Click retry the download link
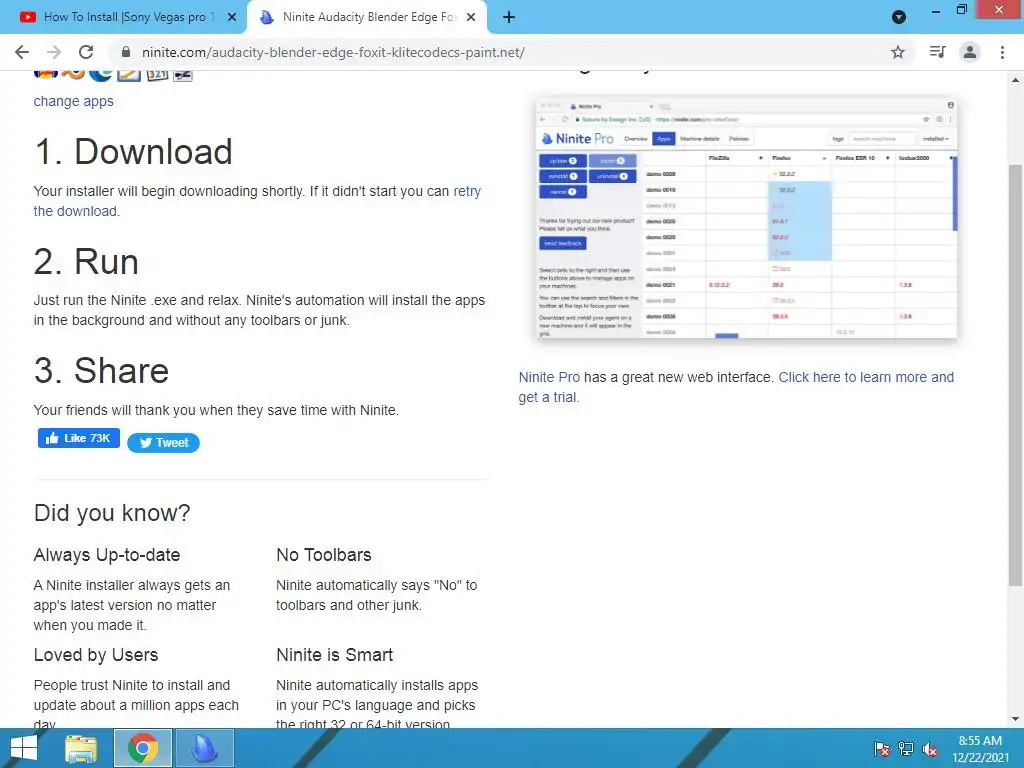 (257, 201)
